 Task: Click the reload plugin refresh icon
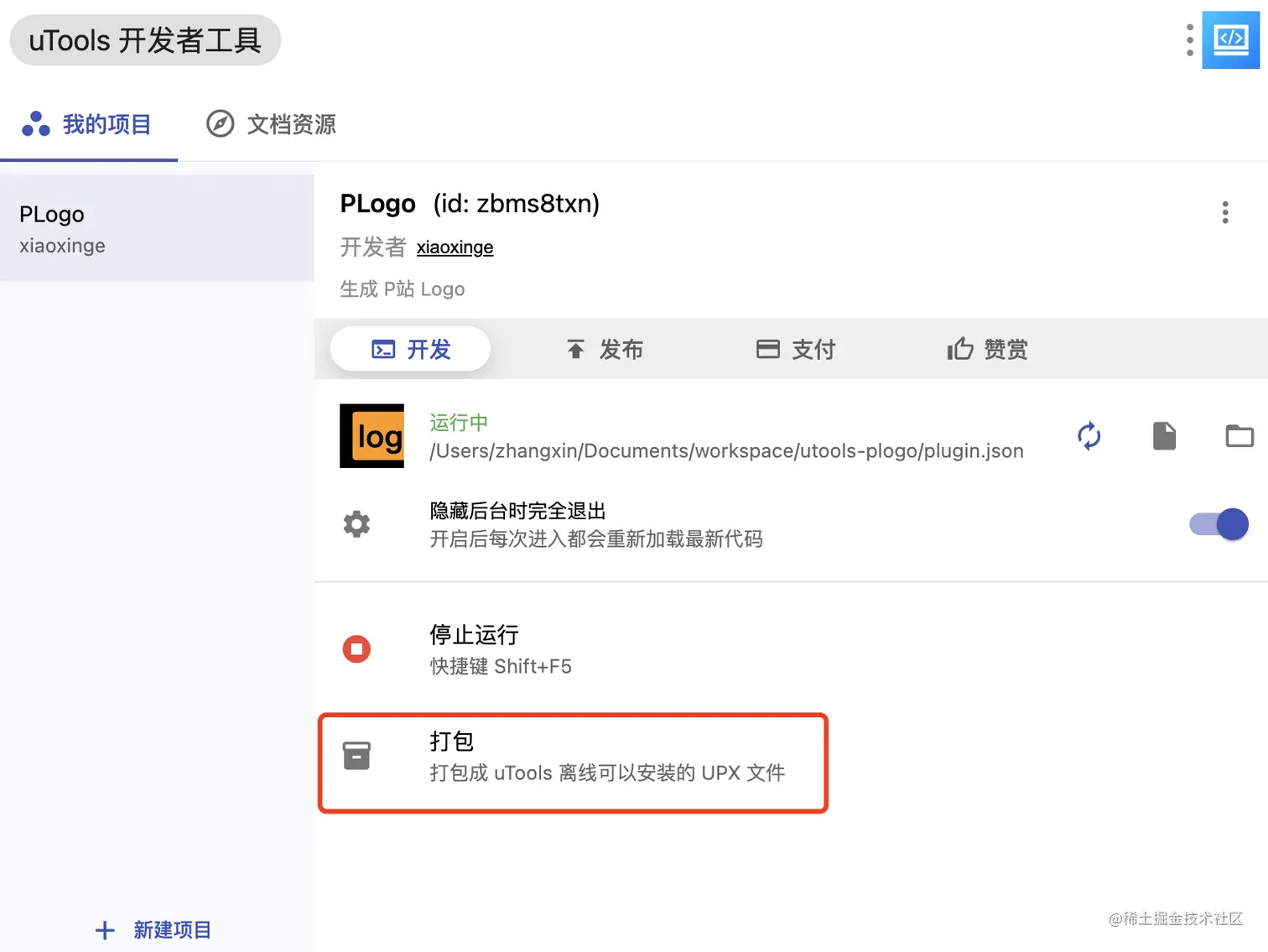[x=1089, y=436]
